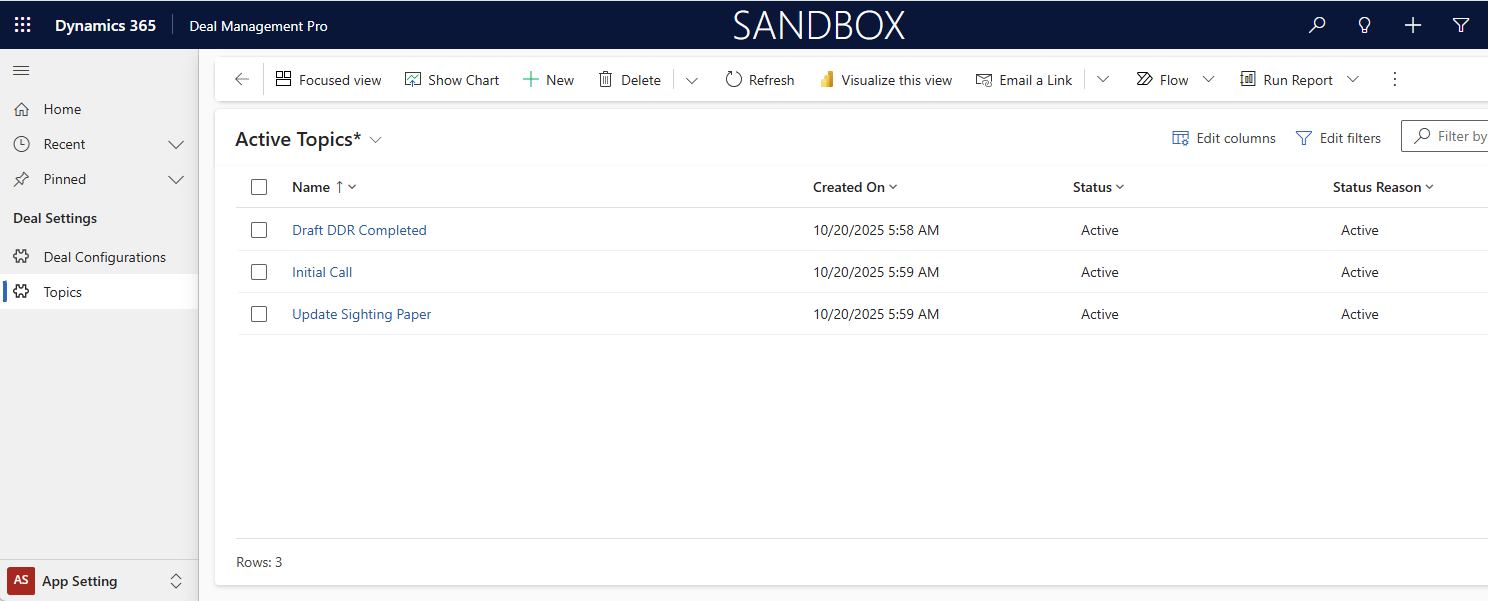This screenshot has width=1488, height=601.
Task: Expand the Recent section in sidebar
Action: tap(176, 144)
